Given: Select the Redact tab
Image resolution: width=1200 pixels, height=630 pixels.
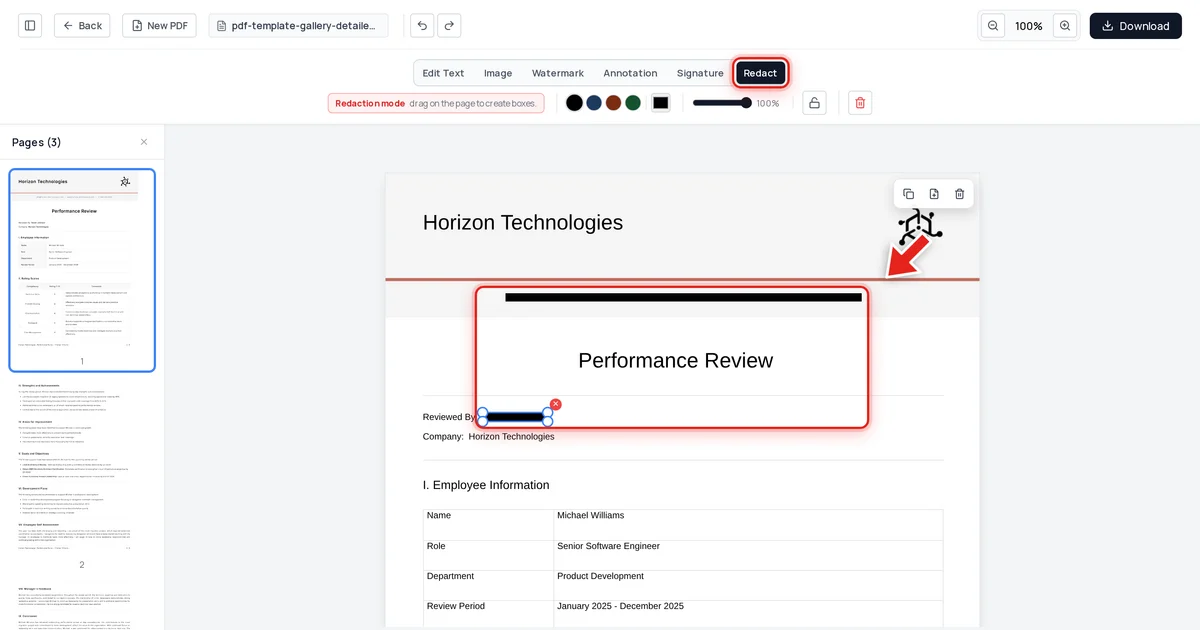Looking at the screenshot, I should pos(760,73).
